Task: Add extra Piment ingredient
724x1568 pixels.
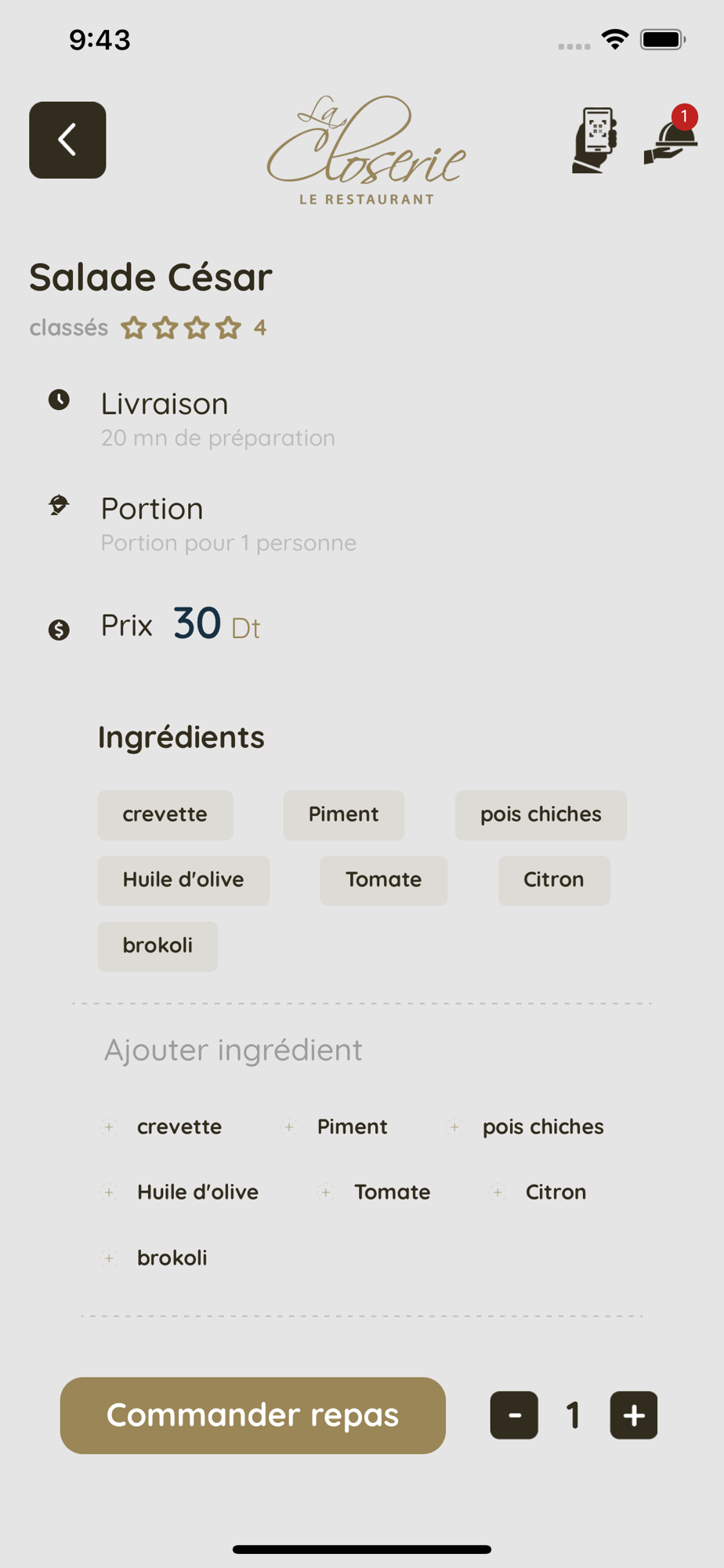Action: coord(289,1127)
